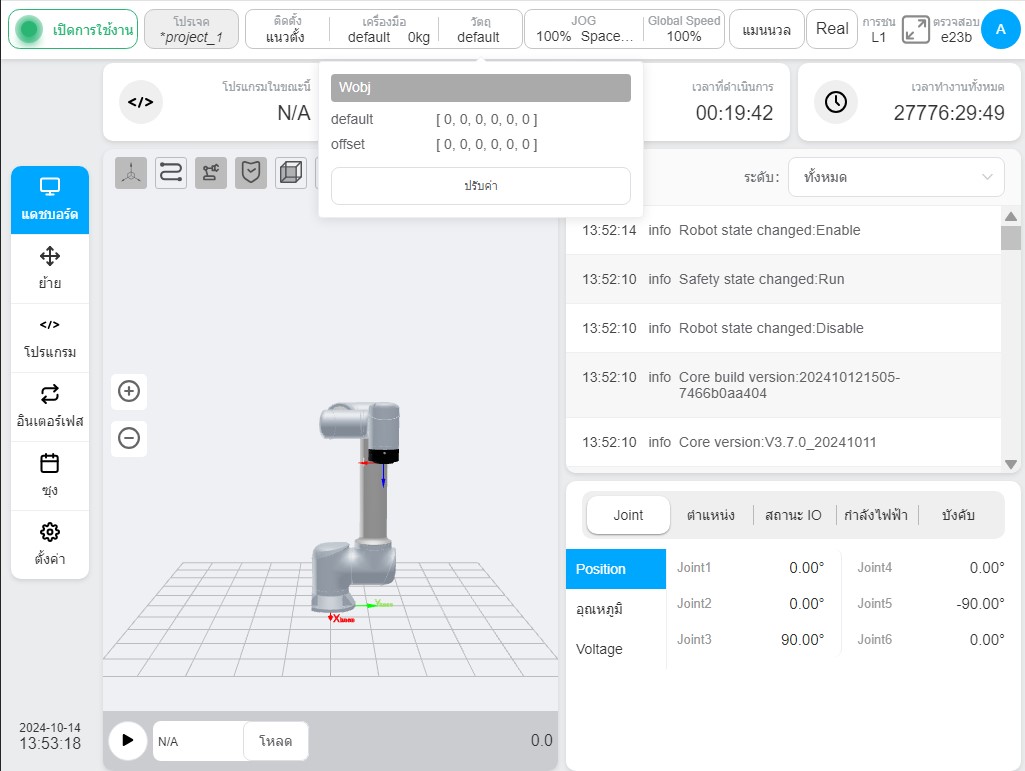Toggle the safety shield display icon
The width and height of the screenshot is (1025, 771).
(251, 173)
